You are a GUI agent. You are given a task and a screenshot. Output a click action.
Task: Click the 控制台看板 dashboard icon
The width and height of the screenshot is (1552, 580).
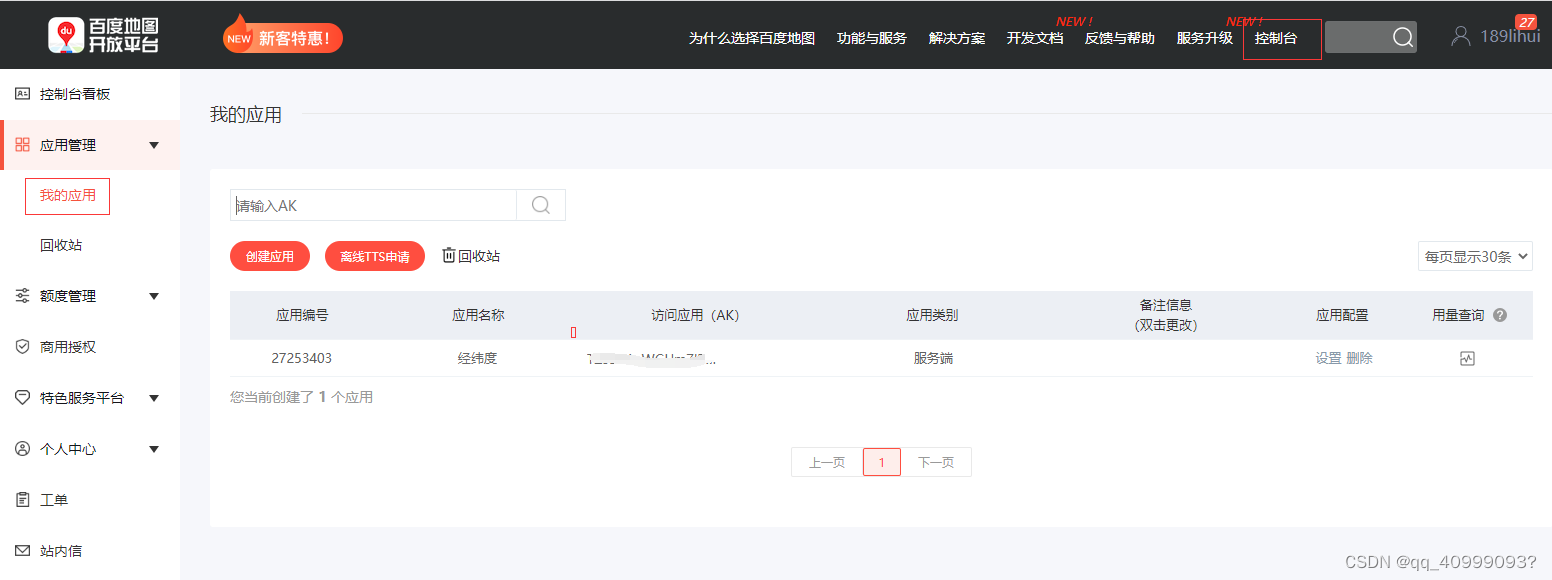22,94
